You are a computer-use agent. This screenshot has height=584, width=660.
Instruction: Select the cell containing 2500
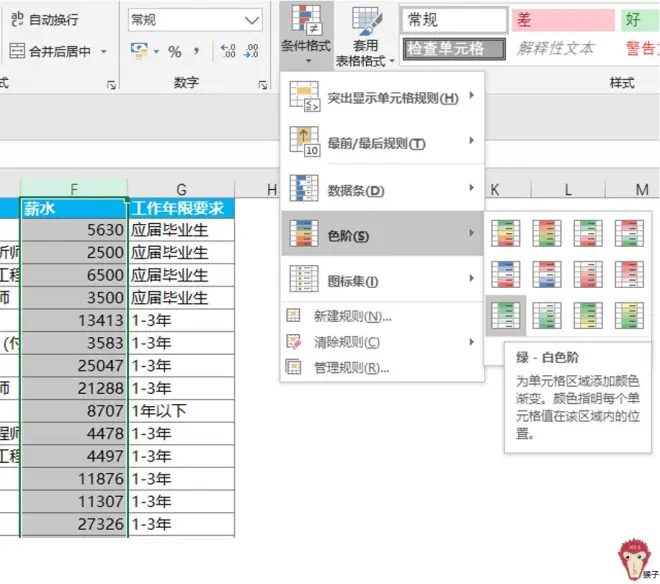point(74,253)
